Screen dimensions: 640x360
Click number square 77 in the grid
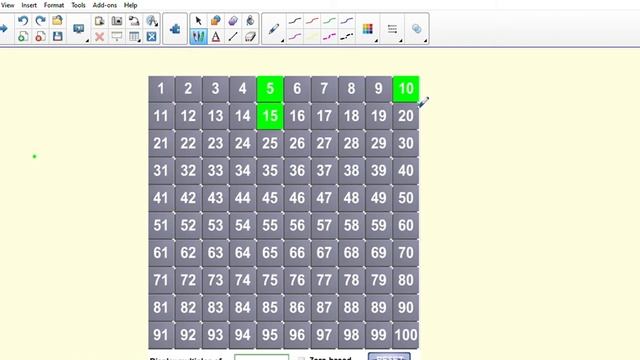324,280
